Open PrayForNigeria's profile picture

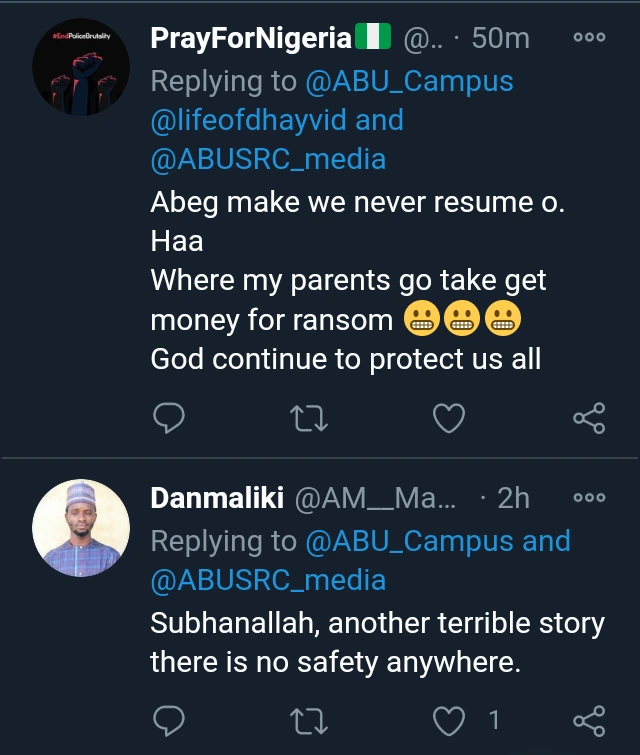pyautogui.click(x=81, y=68)
